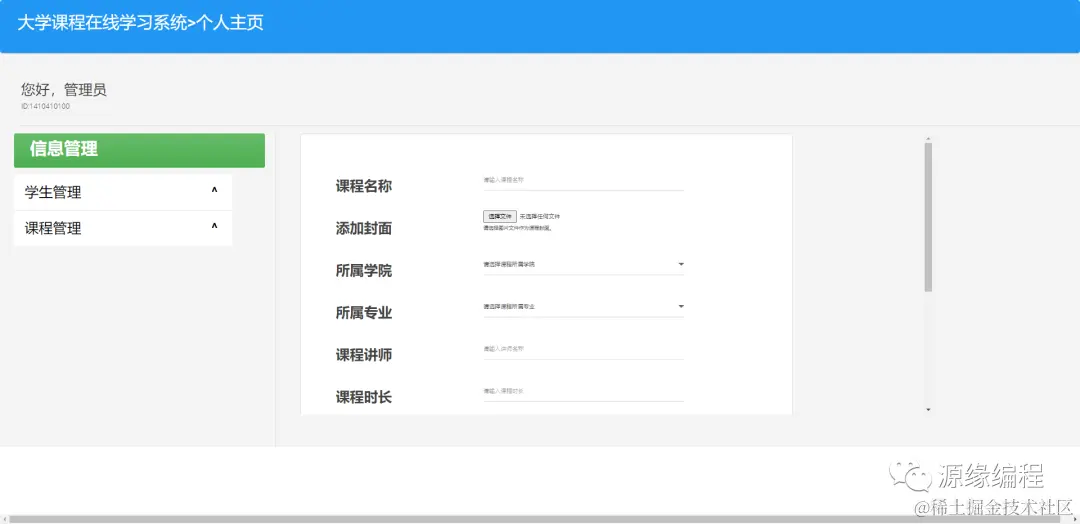
Task: Click the 所属专业 label
Action: 364,313
